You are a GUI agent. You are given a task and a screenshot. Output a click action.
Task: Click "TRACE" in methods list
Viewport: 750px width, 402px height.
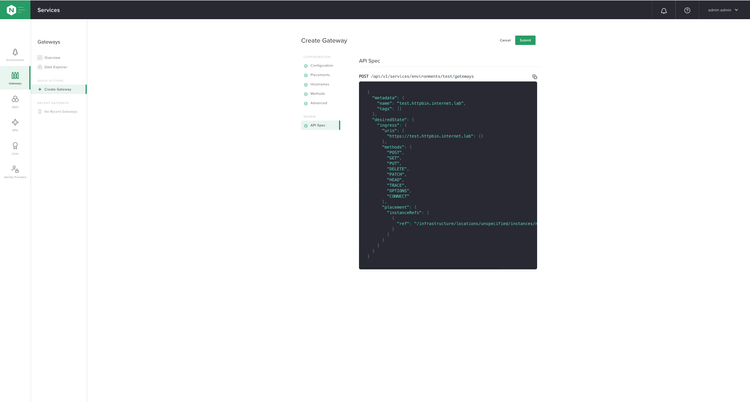tap(396, 185)
